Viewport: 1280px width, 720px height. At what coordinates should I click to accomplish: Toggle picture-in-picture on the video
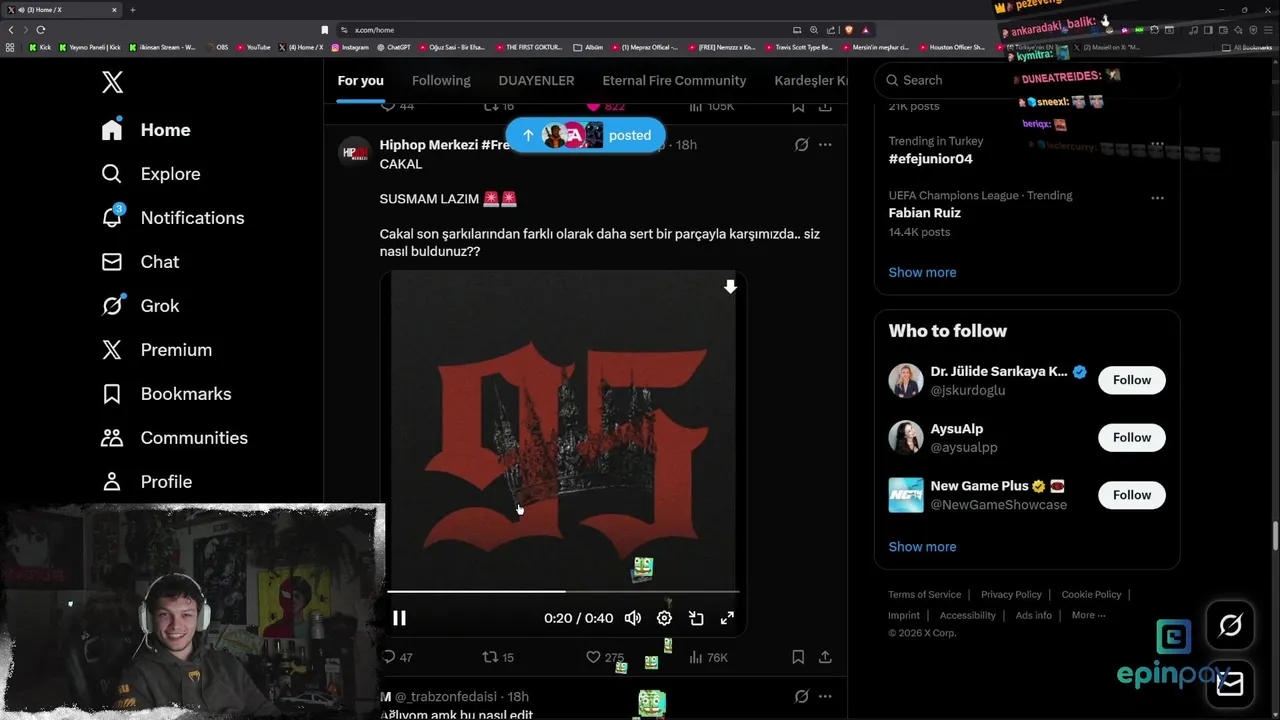click(696, 618)
